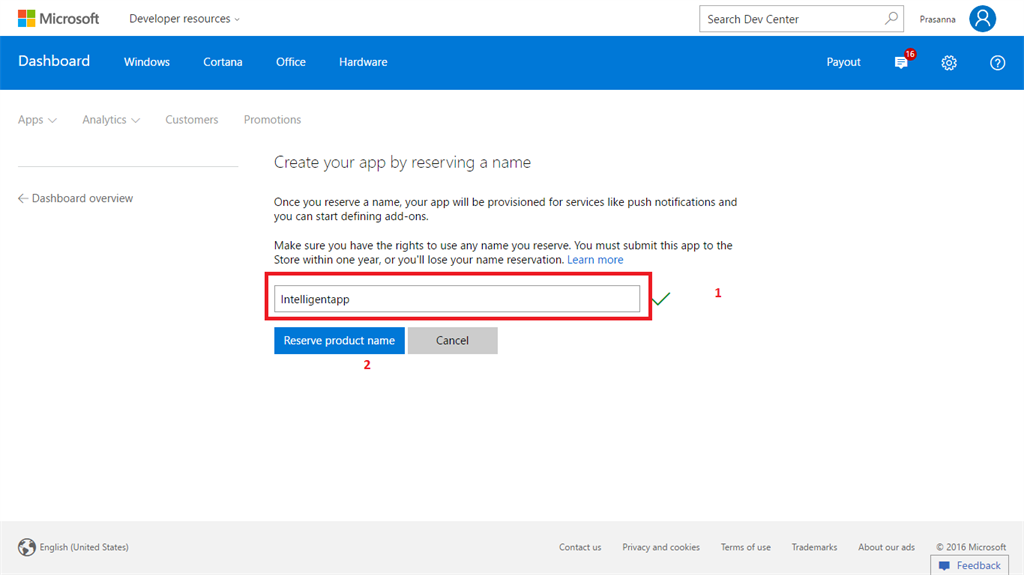1024x575 pixels.
Task: Go to the Dashboard home
Action: [54, 61]
